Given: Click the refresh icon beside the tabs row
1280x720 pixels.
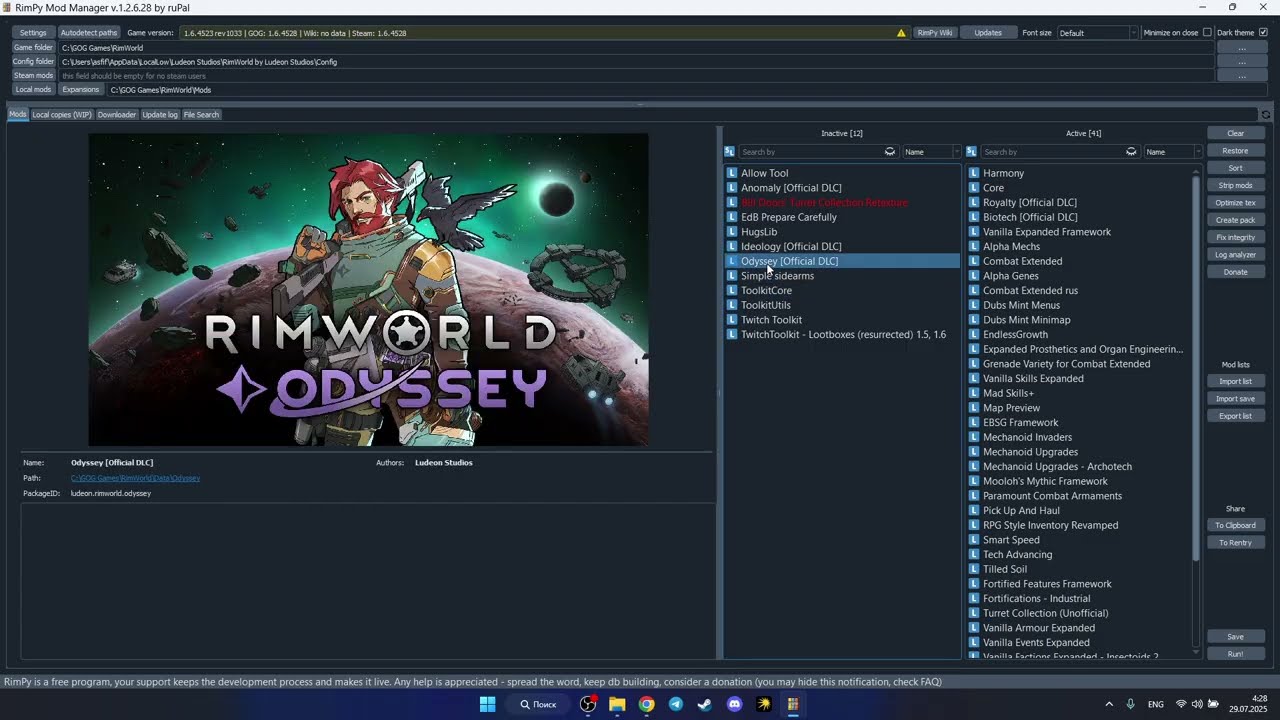Looking at the screenshot, I should tap(1265, 115).
